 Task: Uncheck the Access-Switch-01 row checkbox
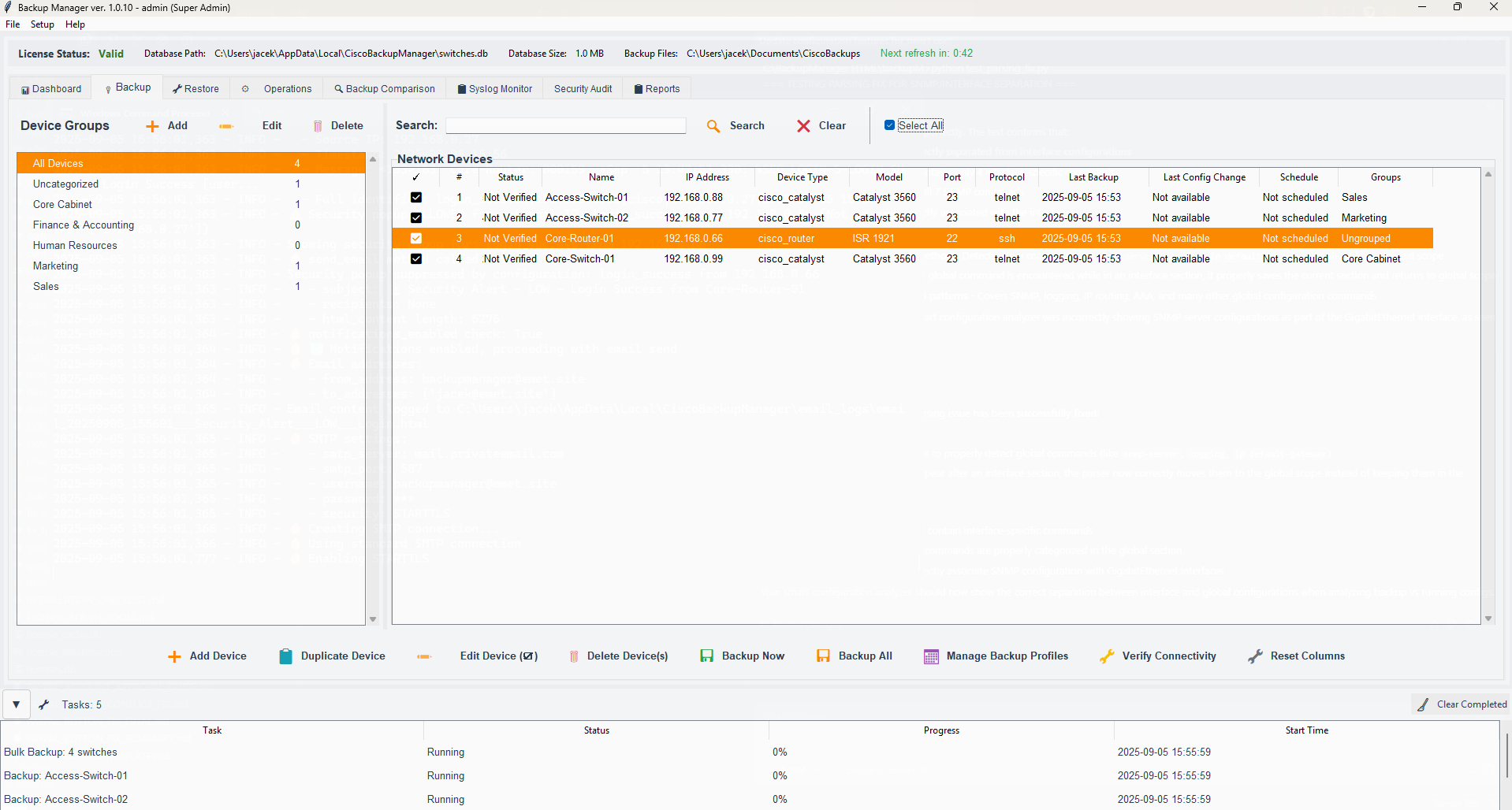[x=416, y=198]
